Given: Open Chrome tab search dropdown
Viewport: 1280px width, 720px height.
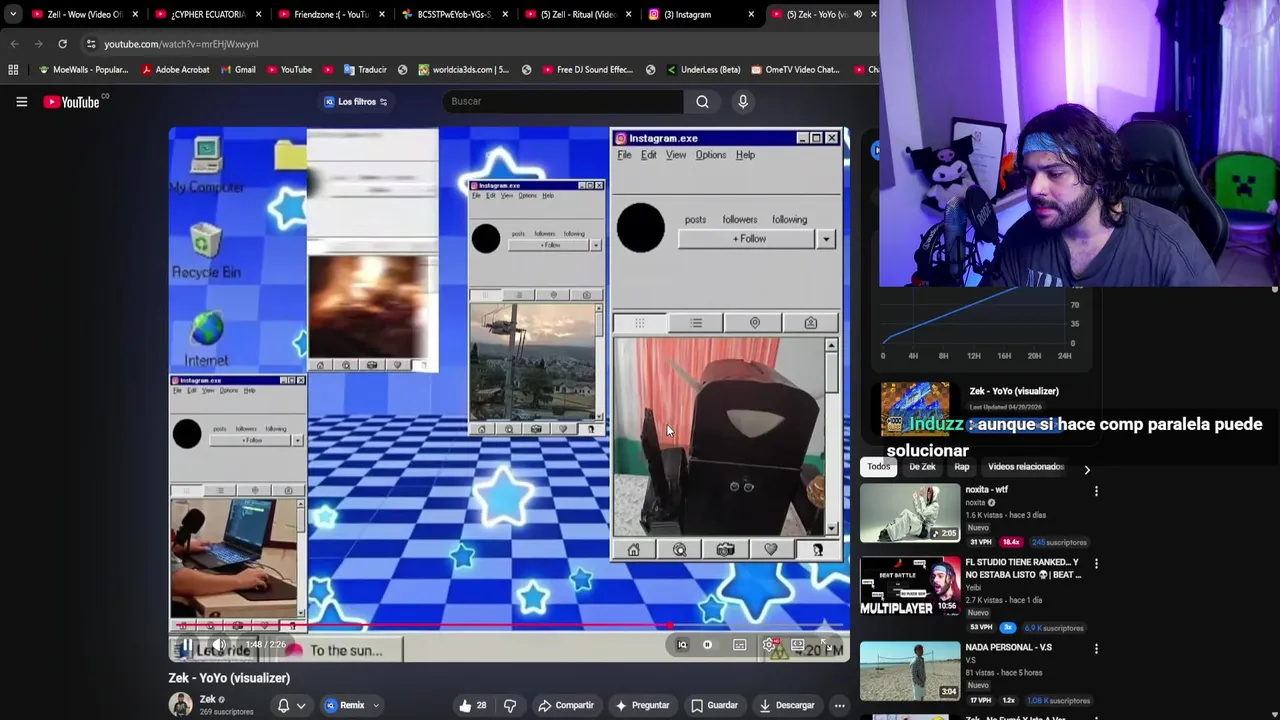Looking at the screenshot, I should [13, 14].
